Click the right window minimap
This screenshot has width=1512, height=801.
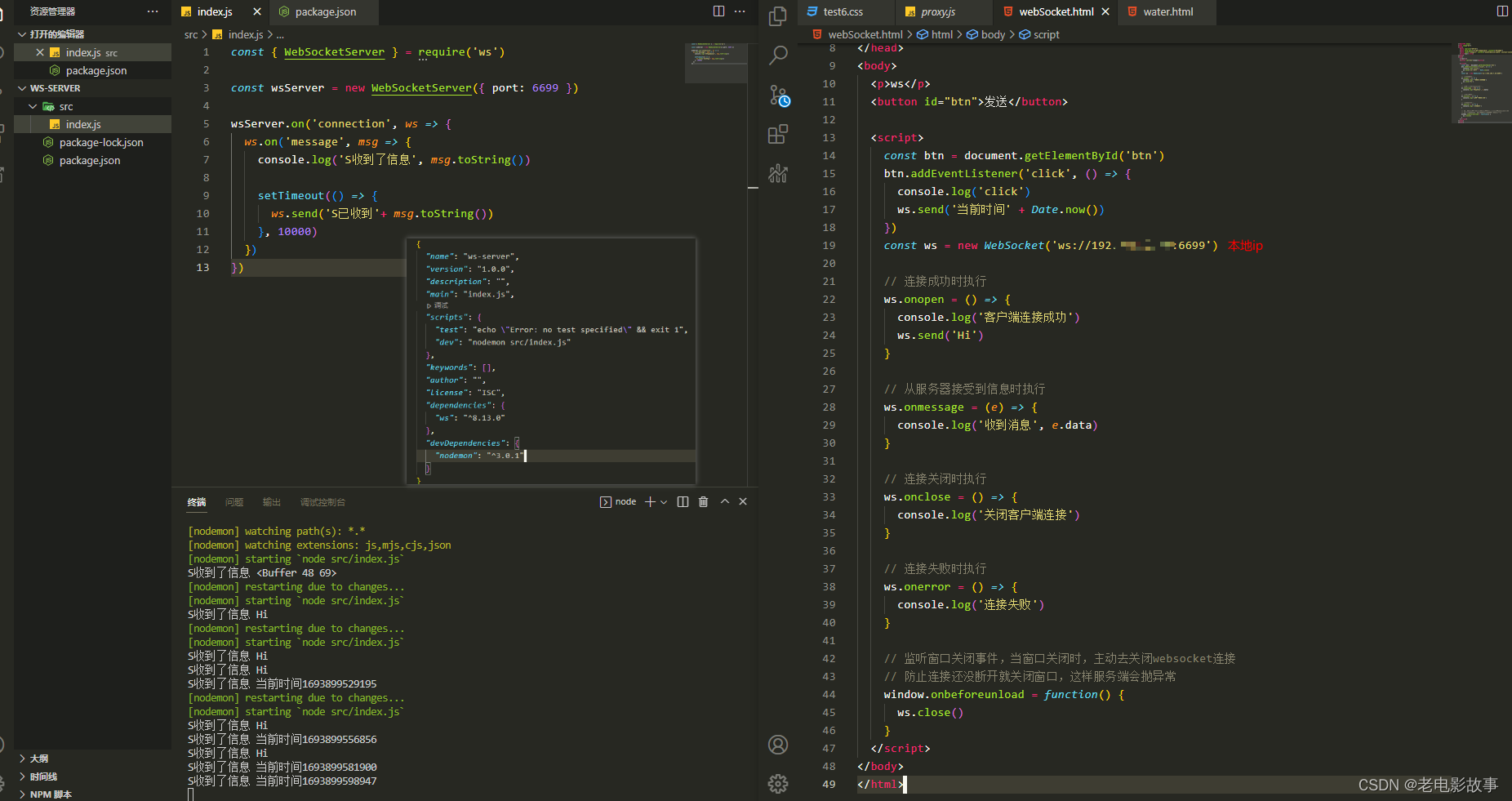tap(1482, 83)
